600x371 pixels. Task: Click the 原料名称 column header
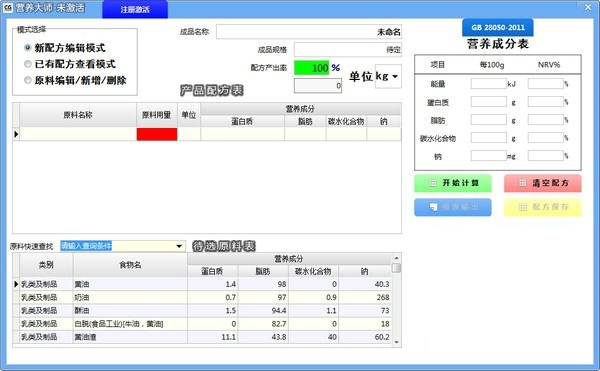78,115
